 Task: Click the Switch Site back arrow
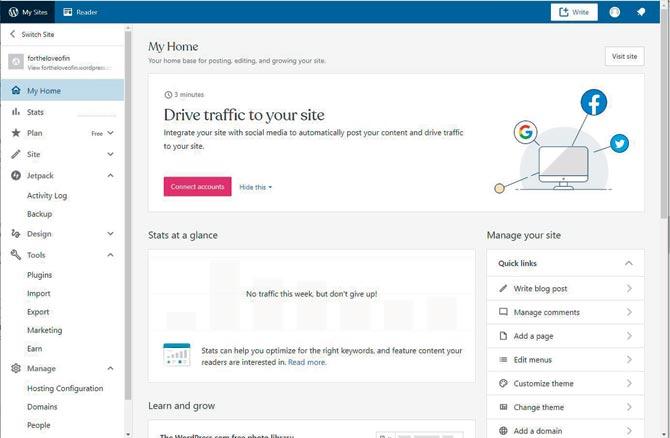tap(12, 34)
